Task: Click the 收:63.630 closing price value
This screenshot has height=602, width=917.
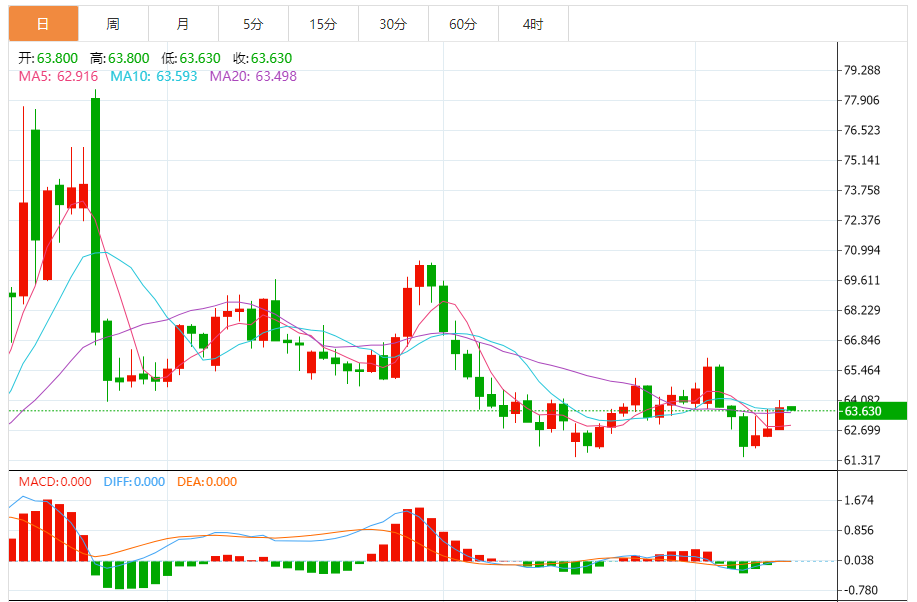Action: pyautogui.click(x=263, y=59)
